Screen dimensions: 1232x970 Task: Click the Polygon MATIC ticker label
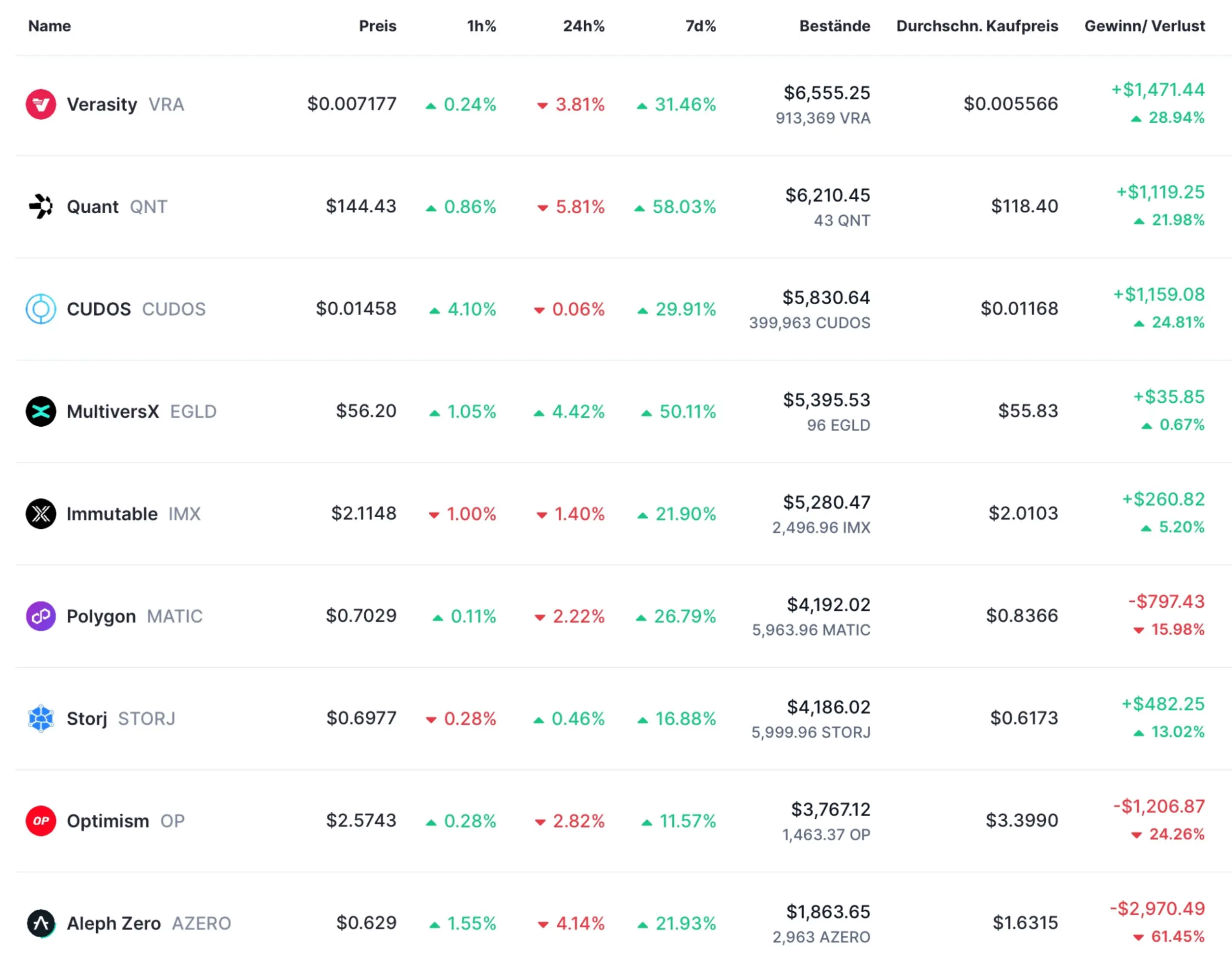pos(174,616)
